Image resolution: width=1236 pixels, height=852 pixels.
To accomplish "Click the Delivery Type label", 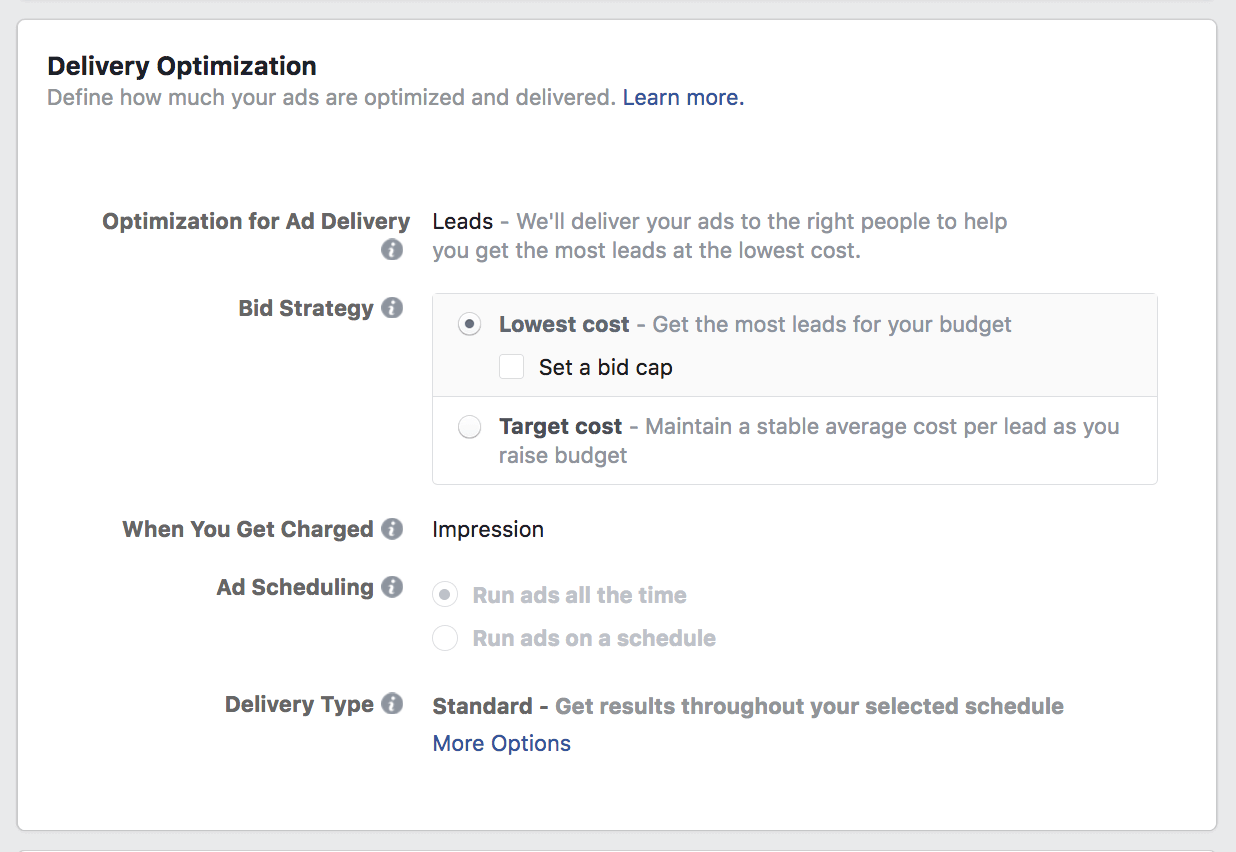I will (299, 704).
